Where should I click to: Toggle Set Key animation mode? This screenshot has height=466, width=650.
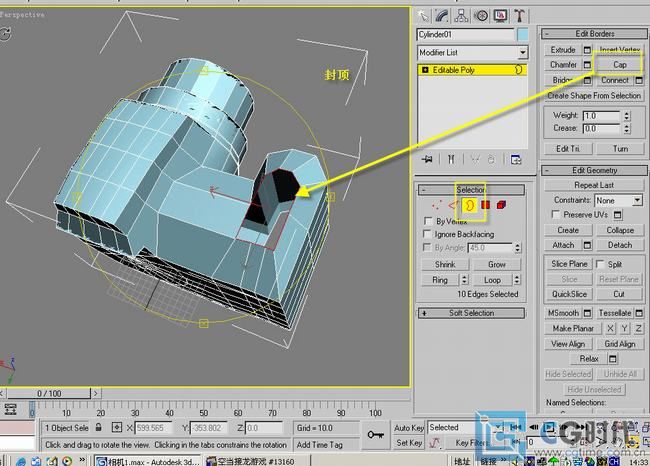coord(408,443)
